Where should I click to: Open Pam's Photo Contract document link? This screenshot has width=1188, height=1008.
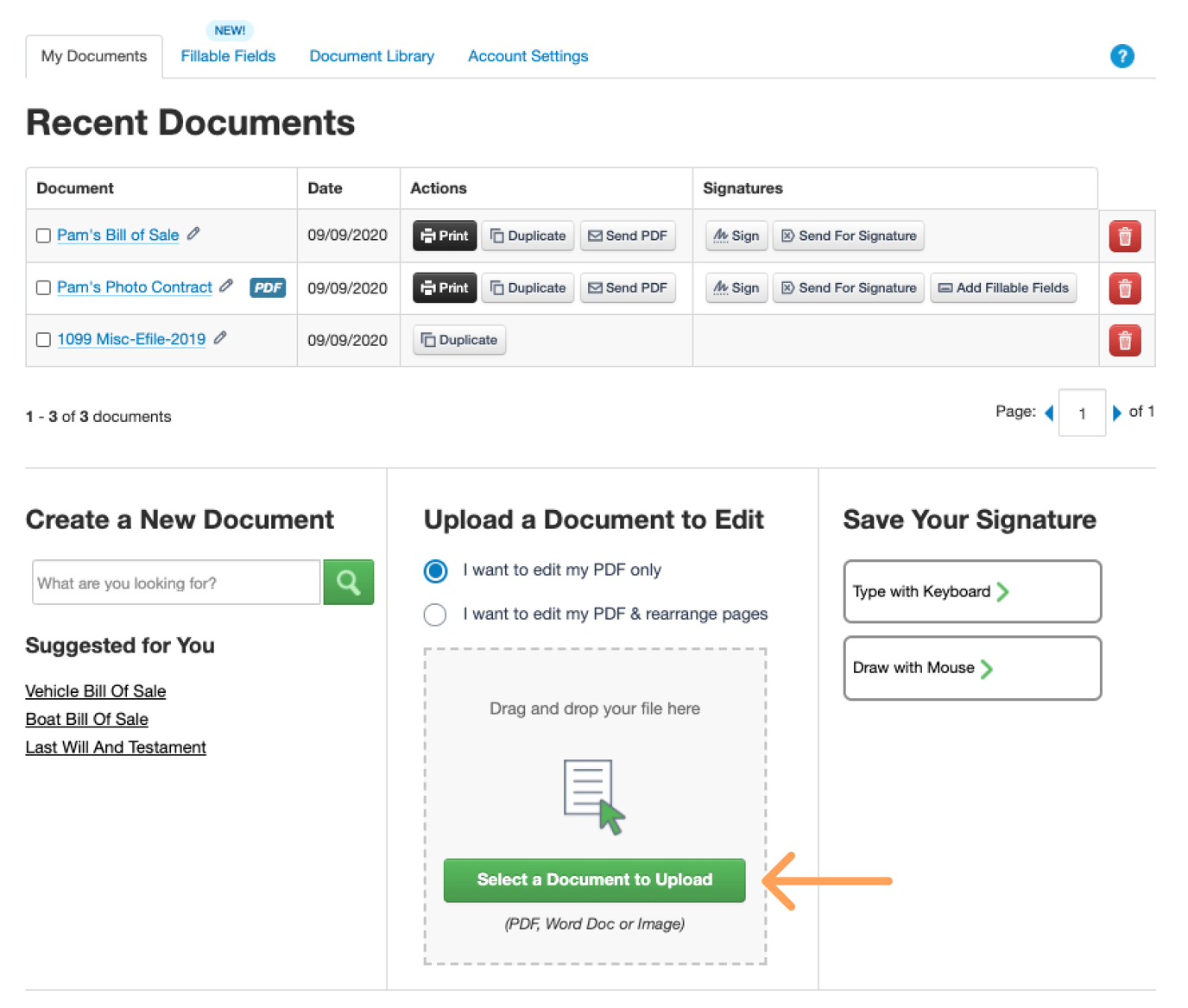click(x=135, y=287)
